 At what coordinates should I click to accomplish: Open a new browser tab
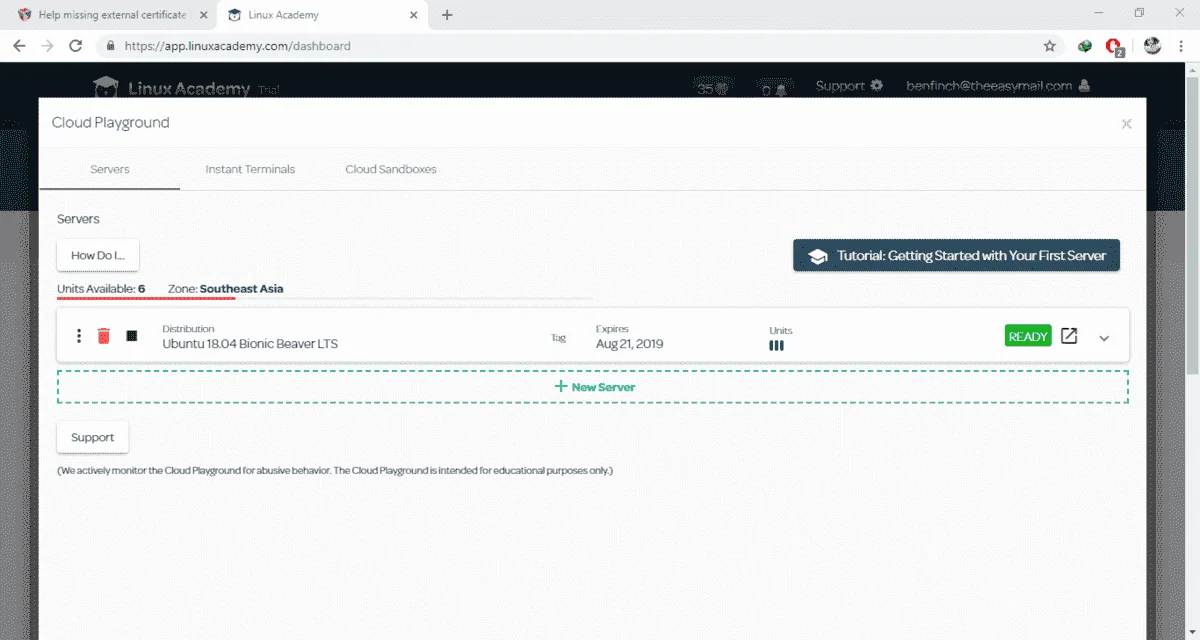[447, 15]
